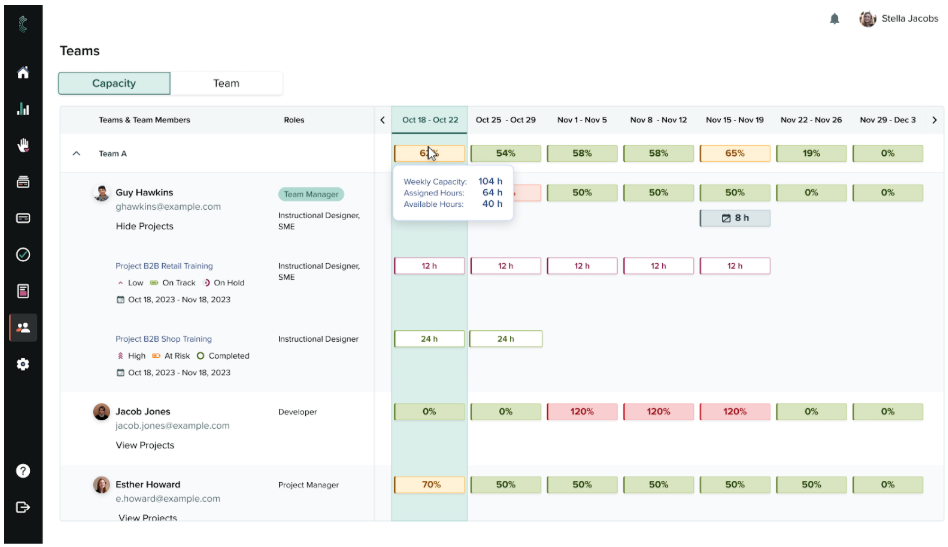
Task: Select the active Teams people icon
Action: click(x=23, y=327)
